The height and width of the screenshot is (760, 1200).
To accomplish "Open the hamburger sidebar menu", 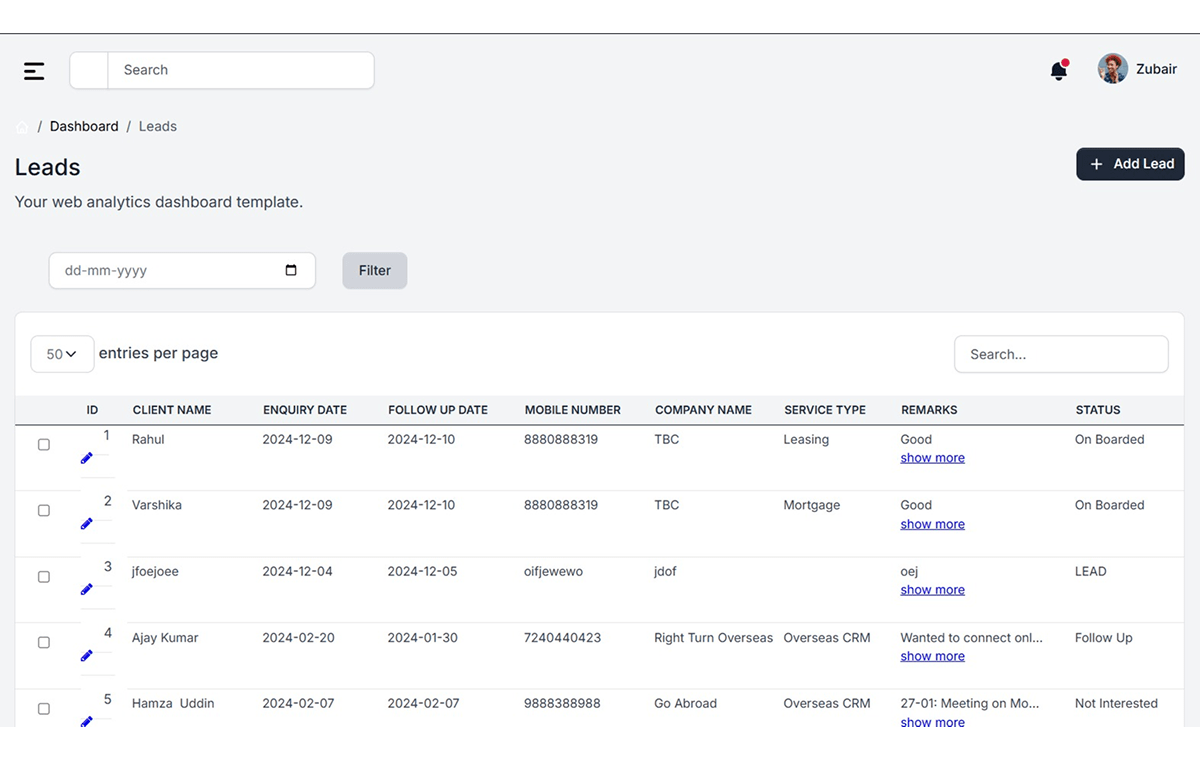I will click(34, 71).
